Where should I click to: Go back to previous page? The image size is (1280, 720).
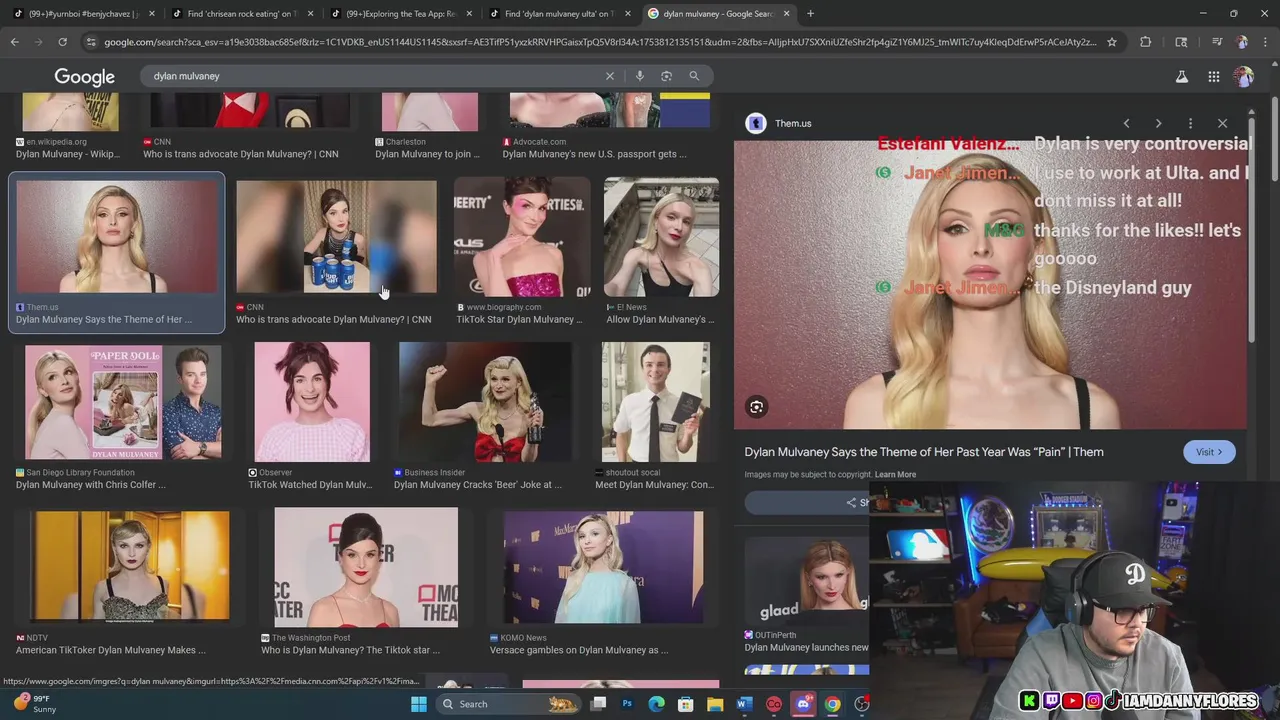(x=15, y=42)
